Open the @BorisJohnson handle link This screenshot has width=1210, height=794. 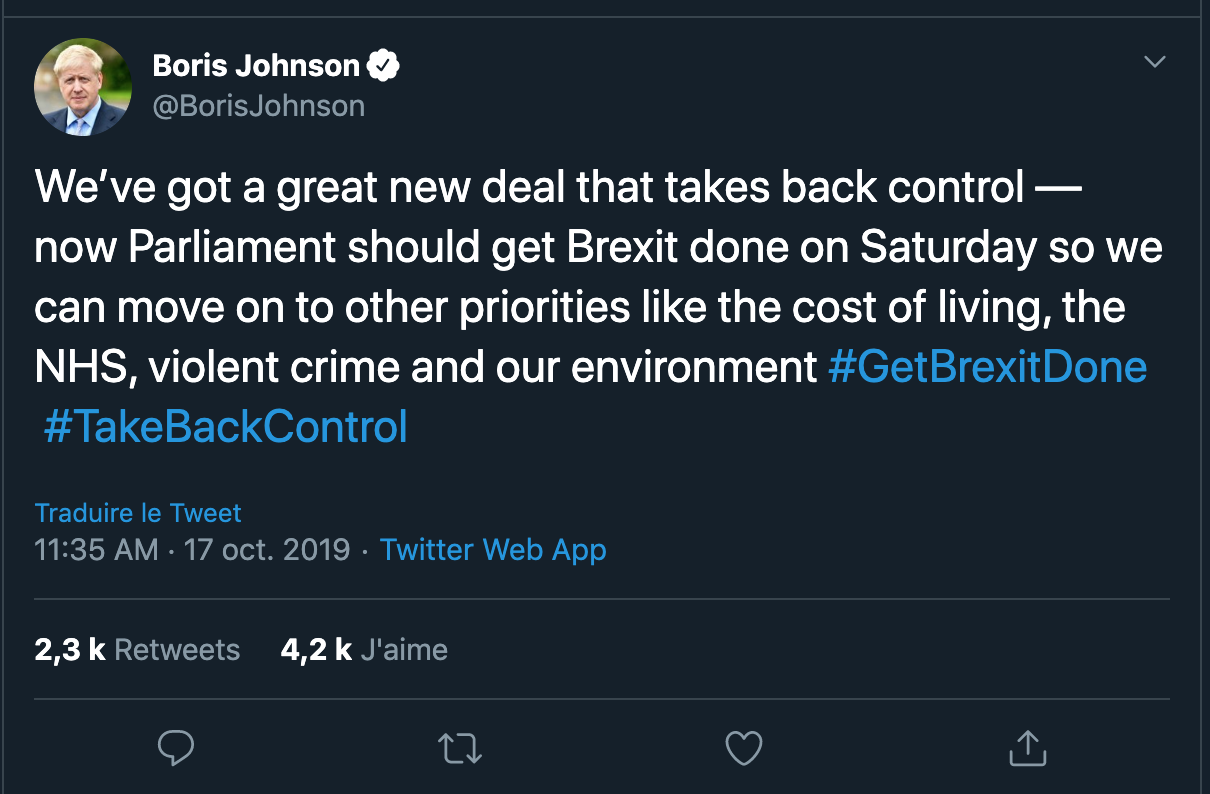pos(258,105)
